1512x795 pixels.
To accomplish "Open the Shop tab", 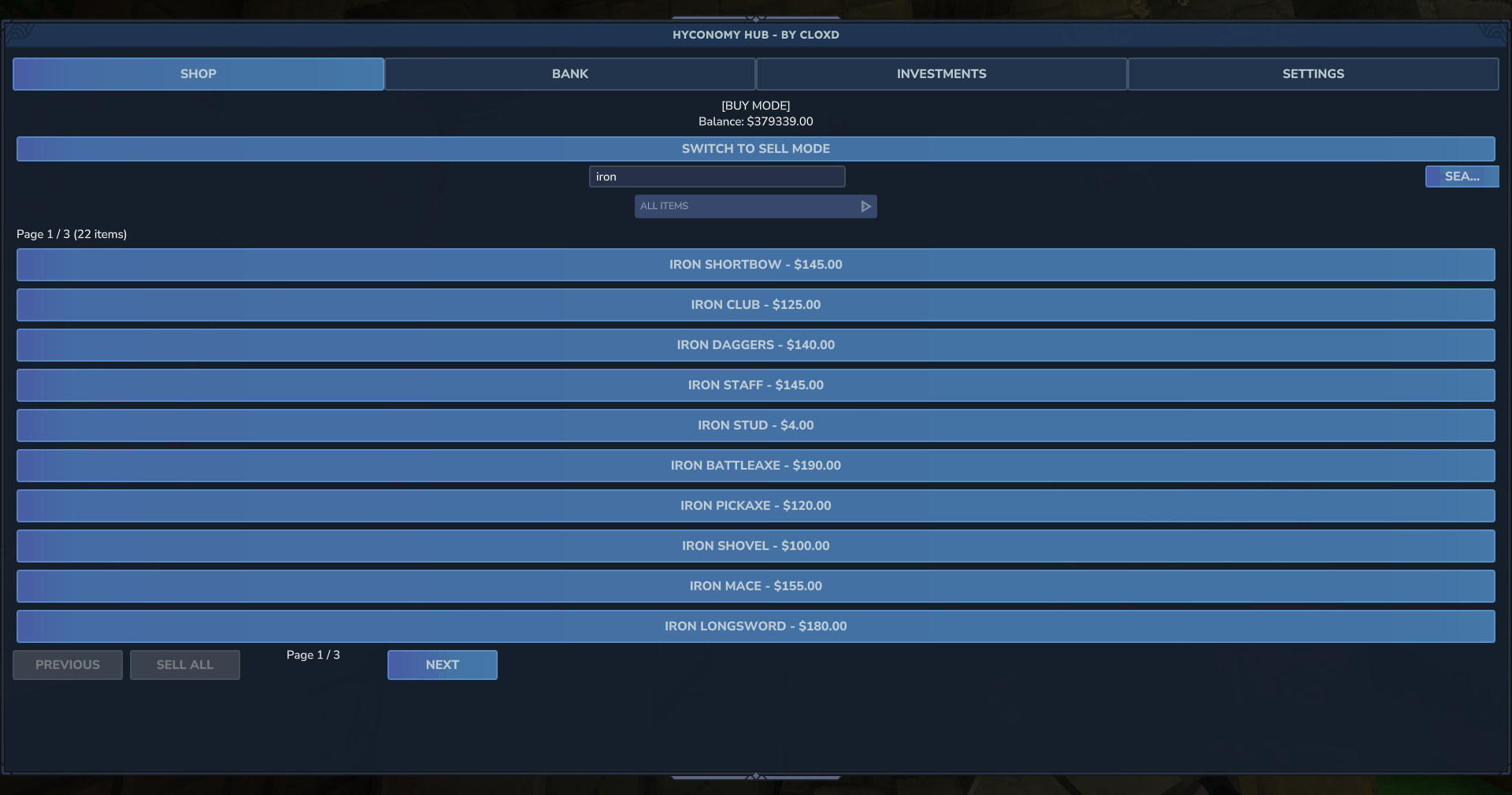I will (198, 74).
